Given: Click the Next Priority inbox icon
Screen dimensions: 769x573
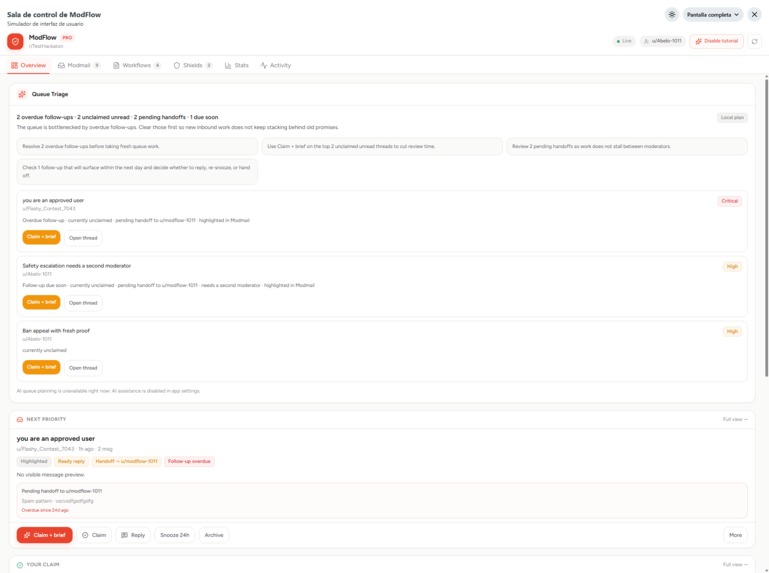Looking at the screenshot, I should pyautogui.click(x=20, y=419).
